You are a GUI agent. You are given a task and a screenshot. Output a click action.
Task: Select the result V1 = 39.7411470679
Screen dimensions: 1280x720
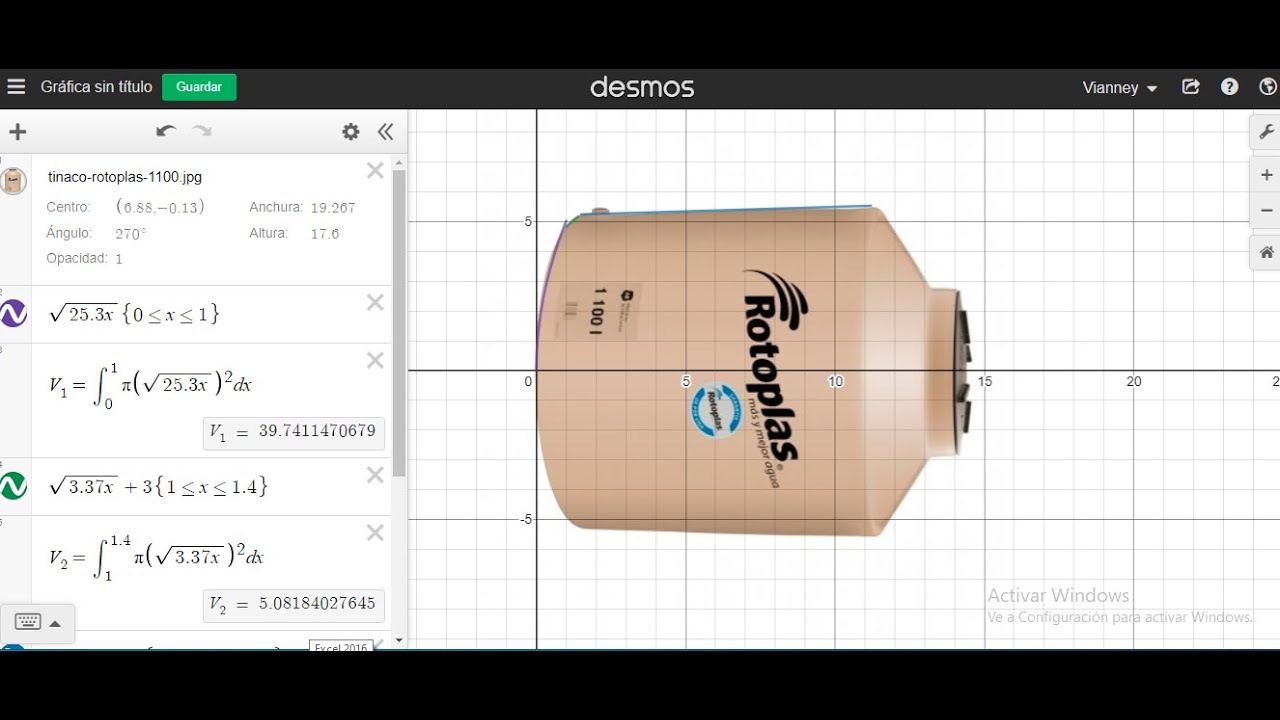[x=293, y=432]
